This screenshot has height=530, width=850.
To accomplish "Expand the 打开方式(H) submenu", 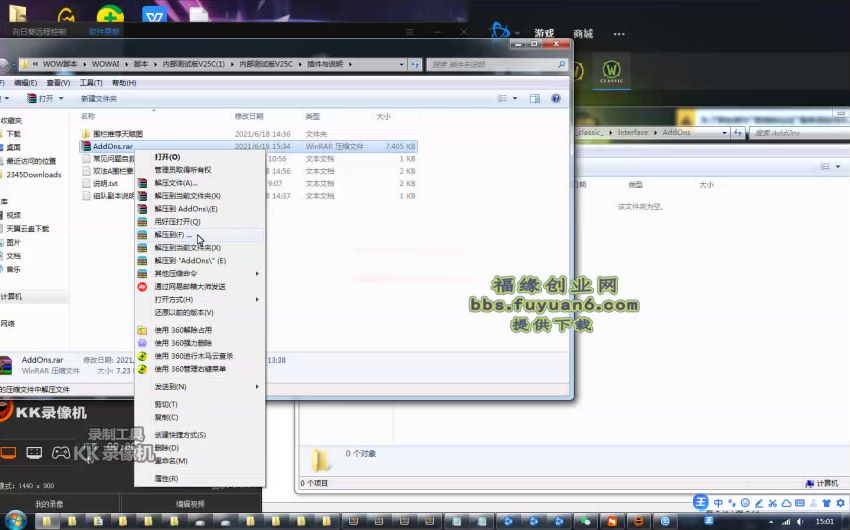I will (173, 299).
